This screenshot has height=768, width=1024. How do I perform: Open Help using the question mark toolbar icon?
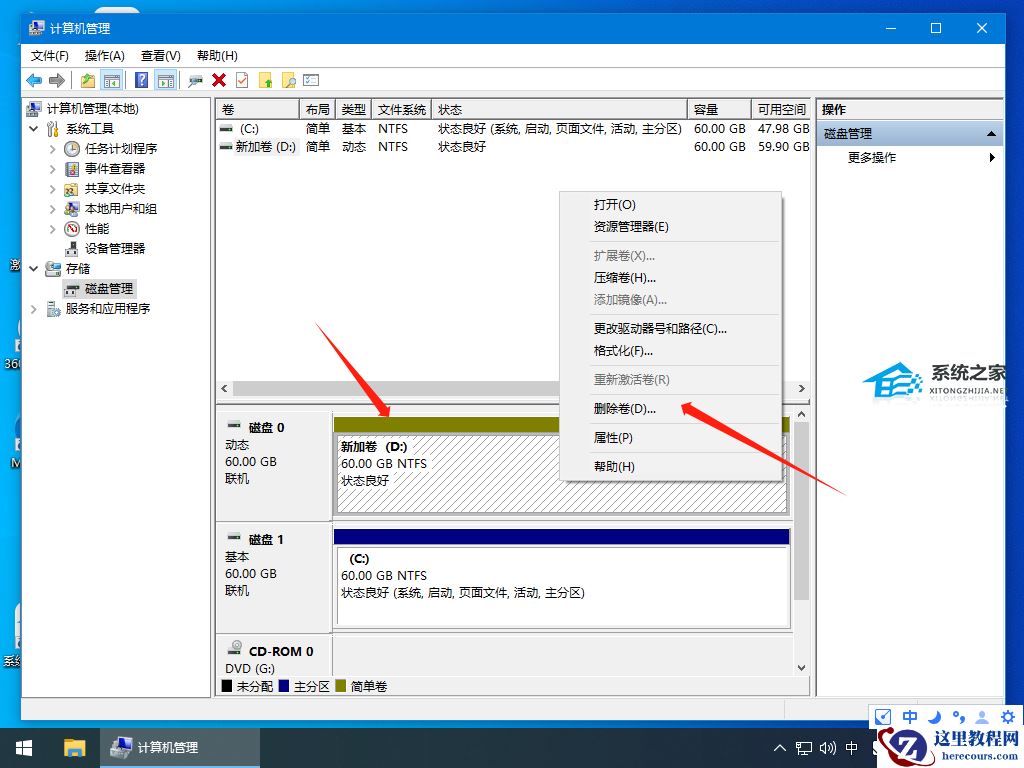[141, 80]
